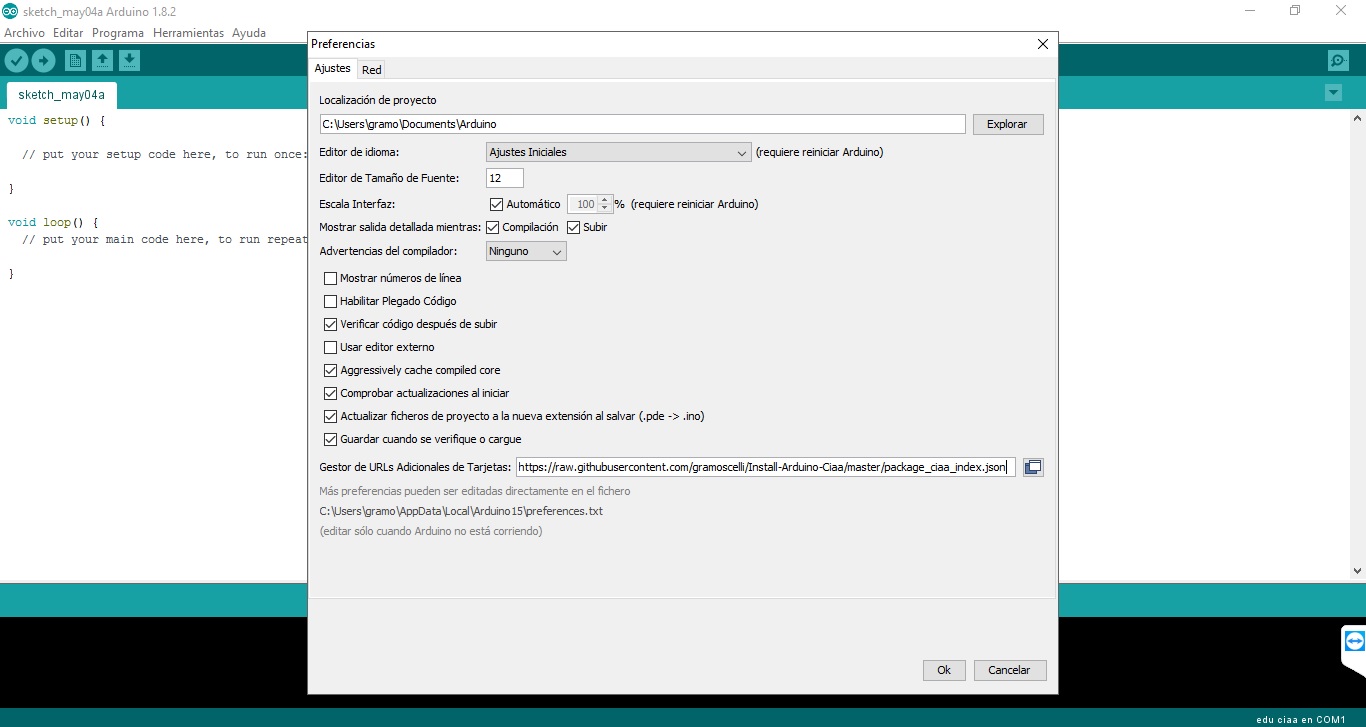The width and height of the screenshot is (1366, 727).
Task: Select the sketch_may04a editor tab
Action: point(61,95)
